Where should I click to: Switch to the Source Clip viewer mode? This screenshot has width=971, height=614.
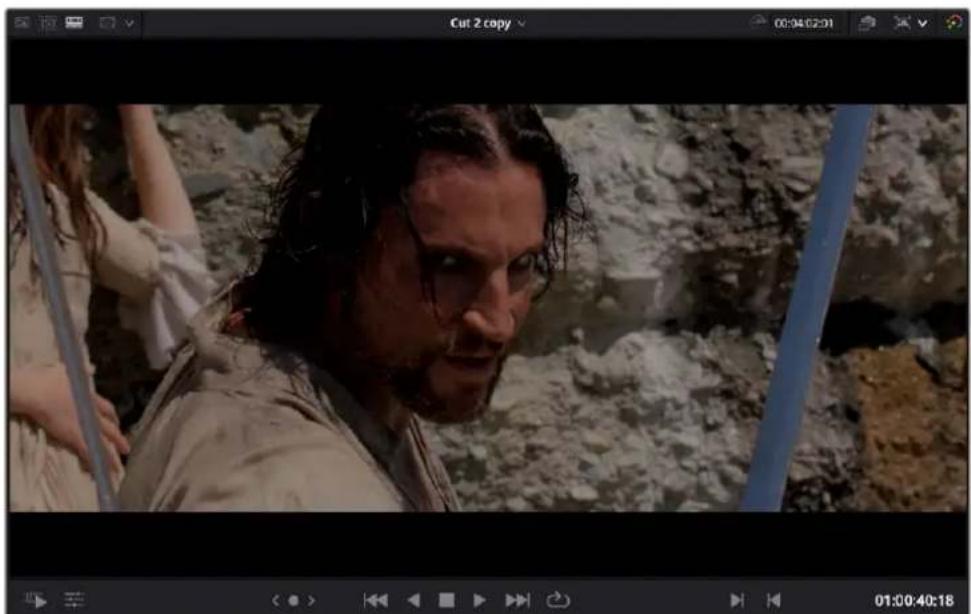click(22, 23)
